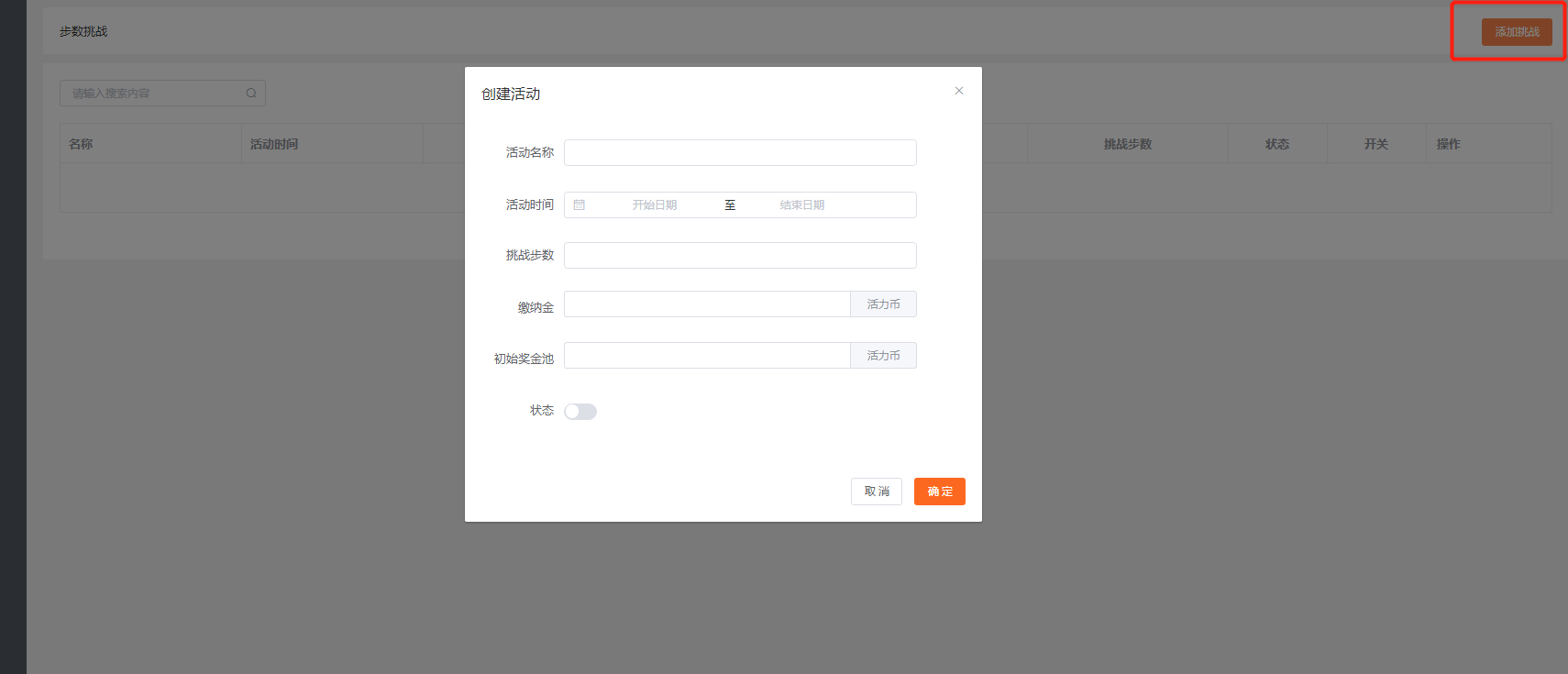This screenshot has width=1568, height=674.
Task: Select the 结束日期 date field
Action: pos(802,204)
